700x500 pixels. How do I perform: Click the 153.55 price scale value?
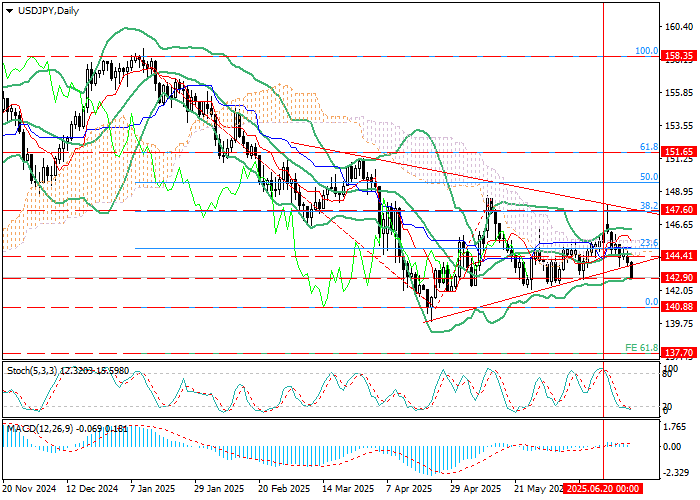tap(679, 126)
